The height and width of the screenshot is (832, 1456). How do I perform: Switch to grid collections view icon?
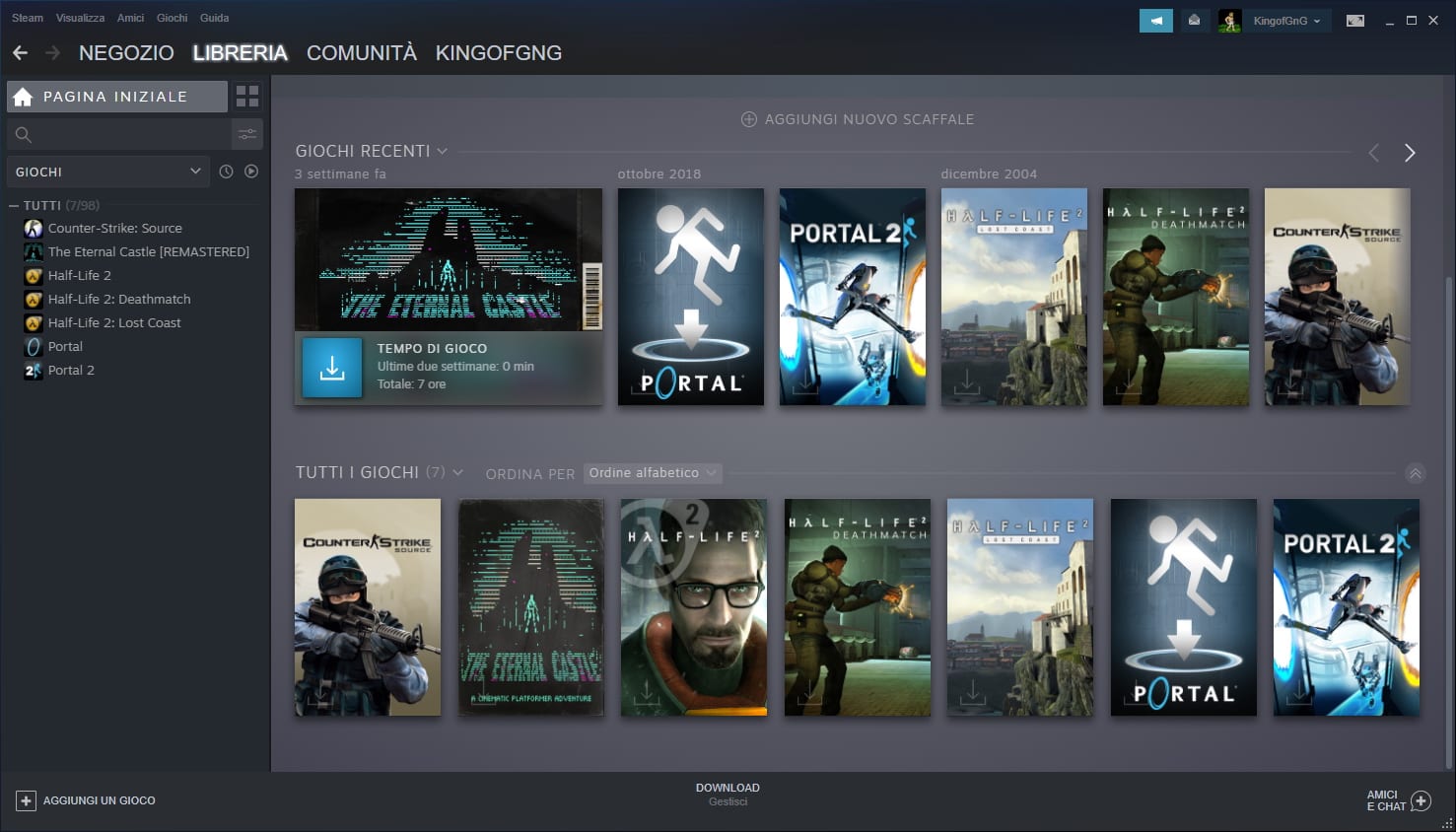247,97
